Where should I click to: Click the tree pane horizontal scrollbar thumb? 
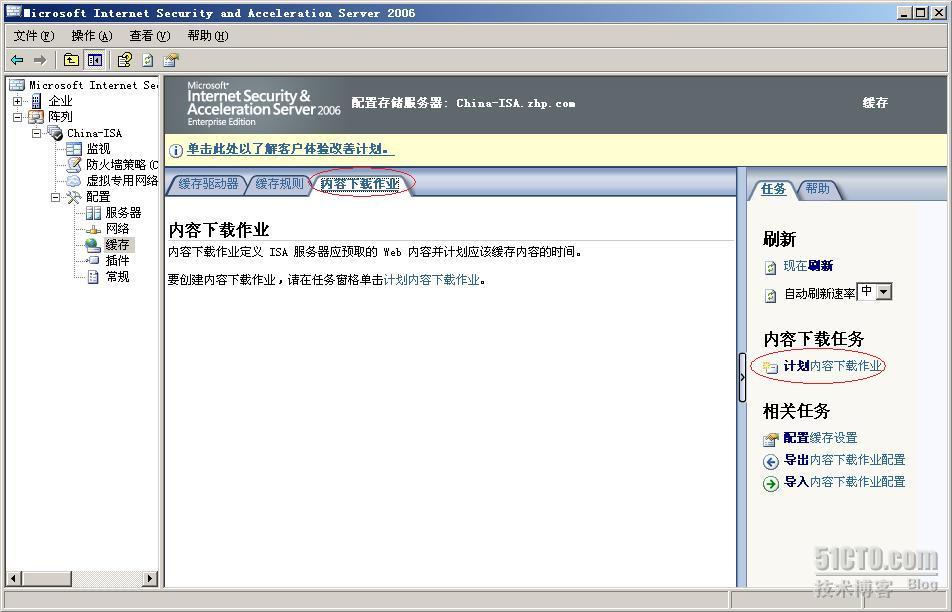coord(46,579)
